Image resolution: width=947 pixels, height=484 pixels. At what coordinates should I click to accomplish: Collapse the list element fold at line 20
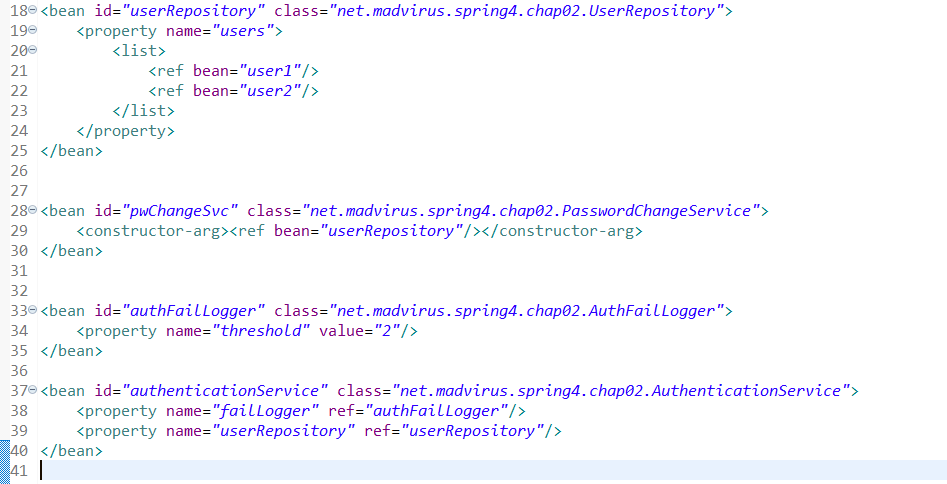[33, 50]
